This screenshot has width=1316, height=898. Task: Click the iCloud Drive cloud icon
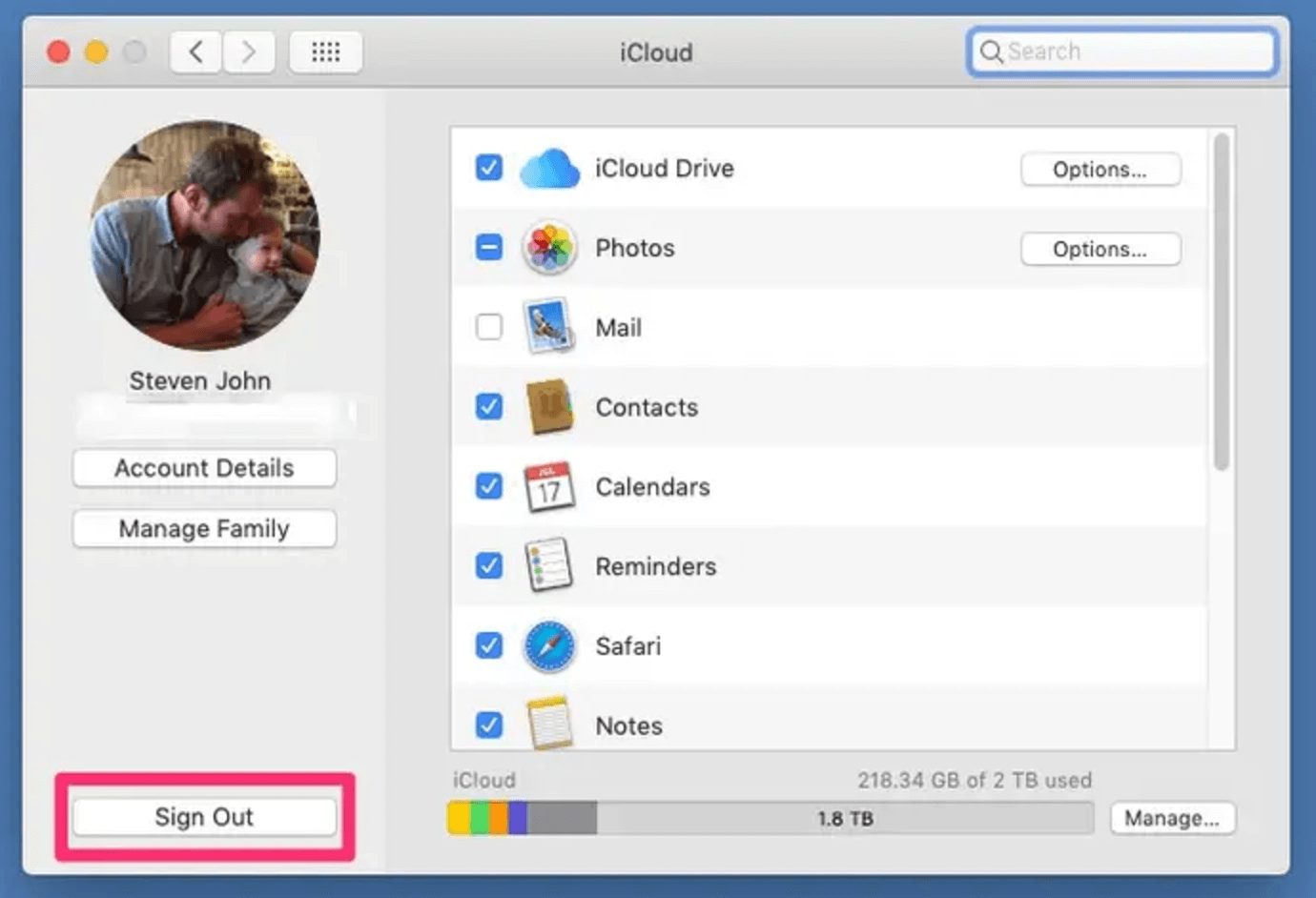coord(549,168)
